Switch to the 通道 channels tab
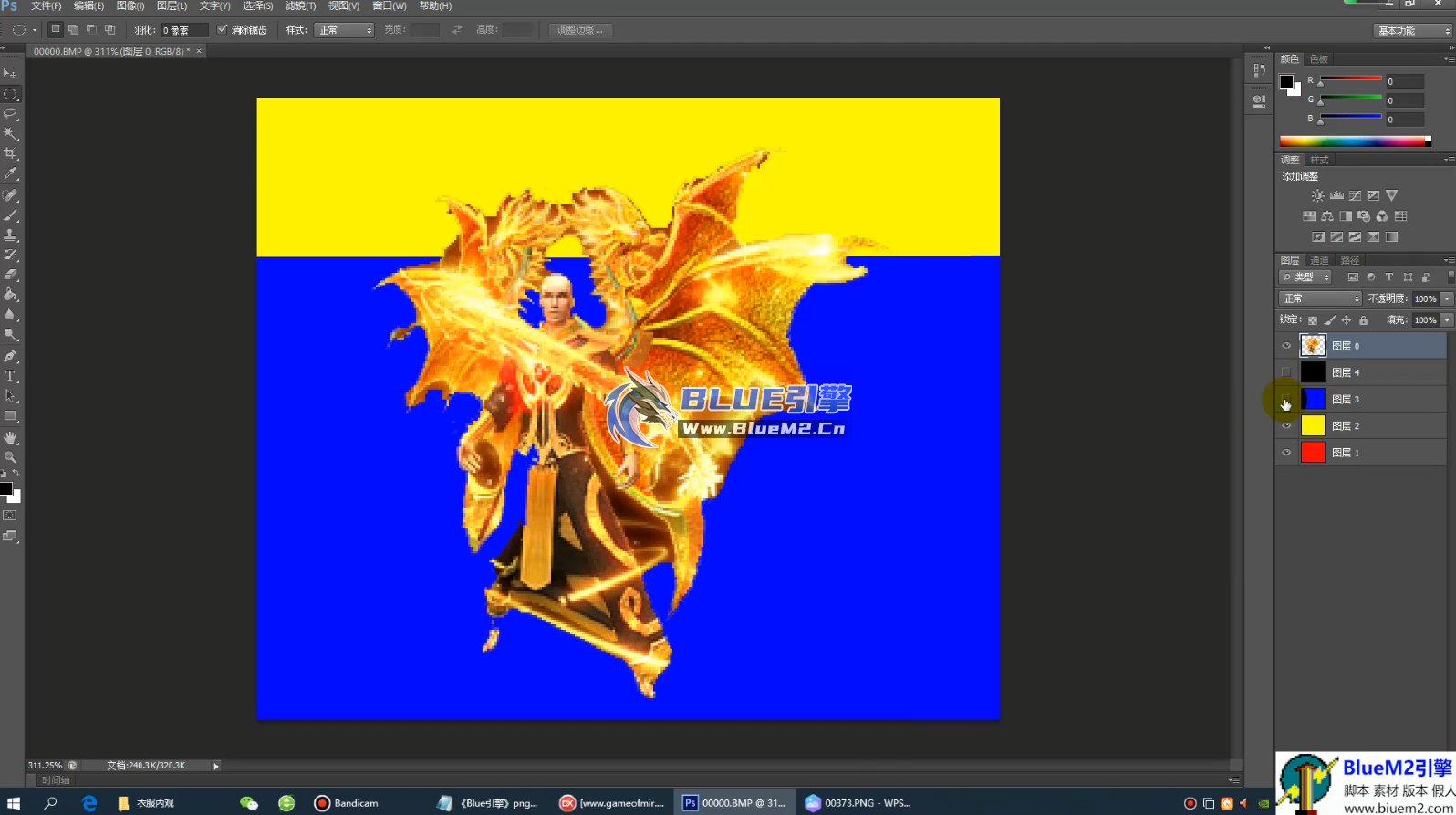 pos(1320,260)
